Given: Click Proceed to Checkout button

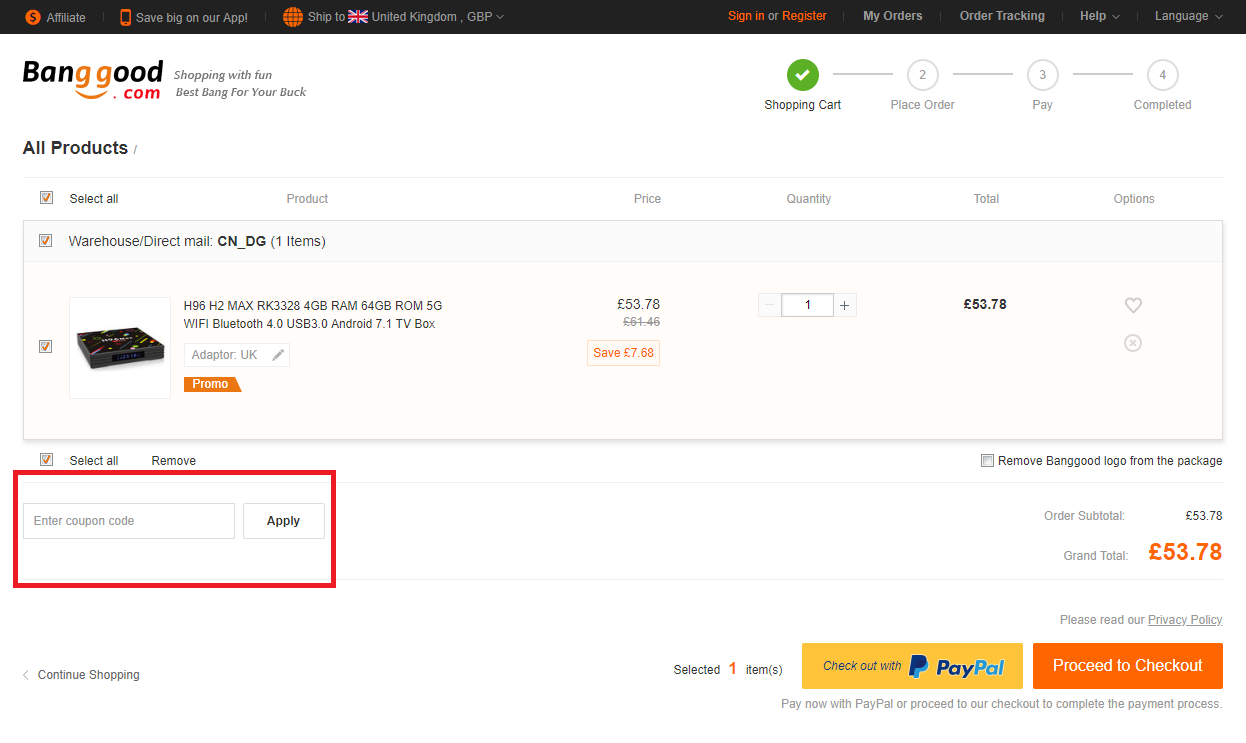Looking at the screenshot, I should [1128, 666].
